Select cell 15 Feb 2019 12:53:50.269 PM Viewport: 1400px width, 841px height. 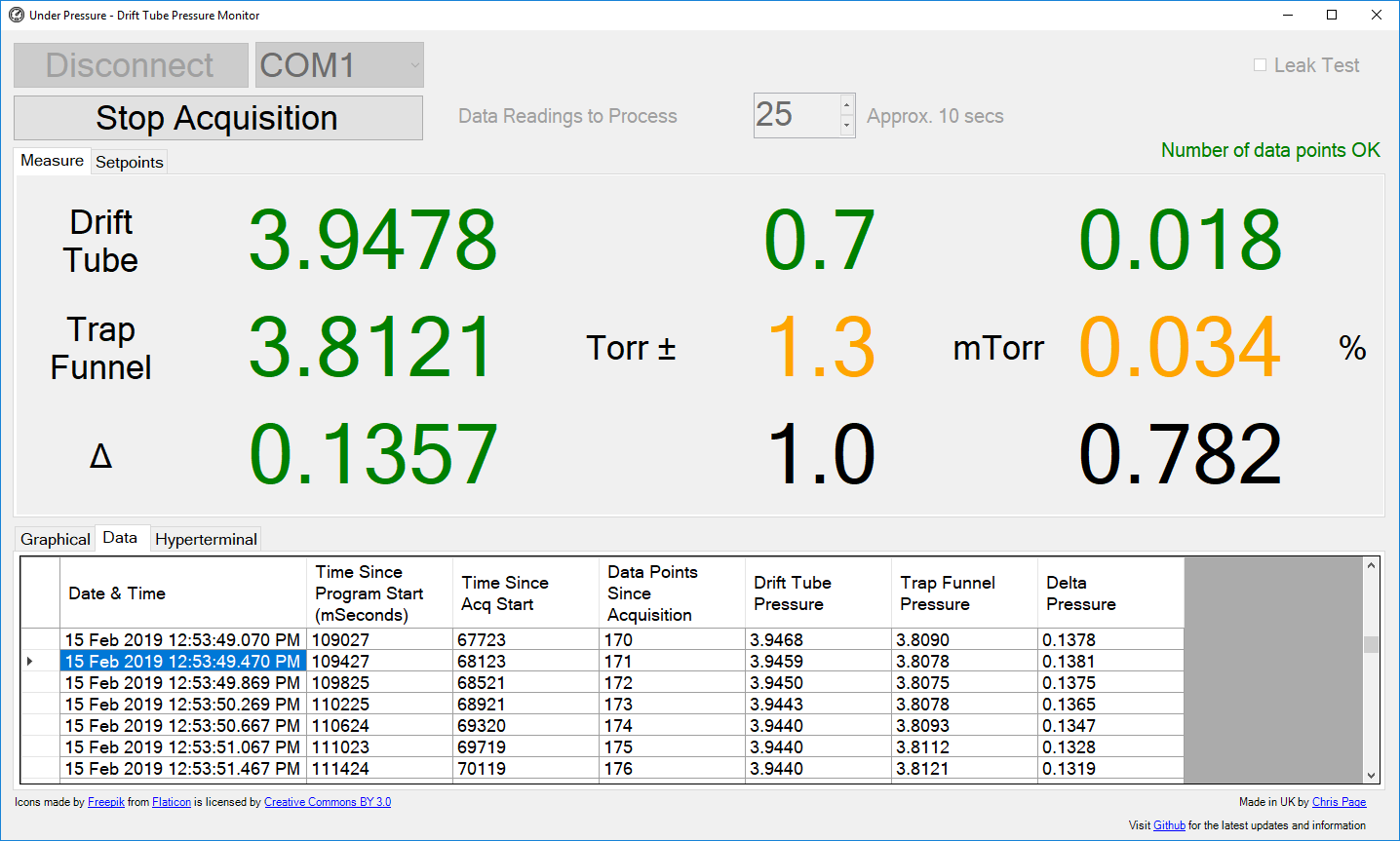(183, 704)
